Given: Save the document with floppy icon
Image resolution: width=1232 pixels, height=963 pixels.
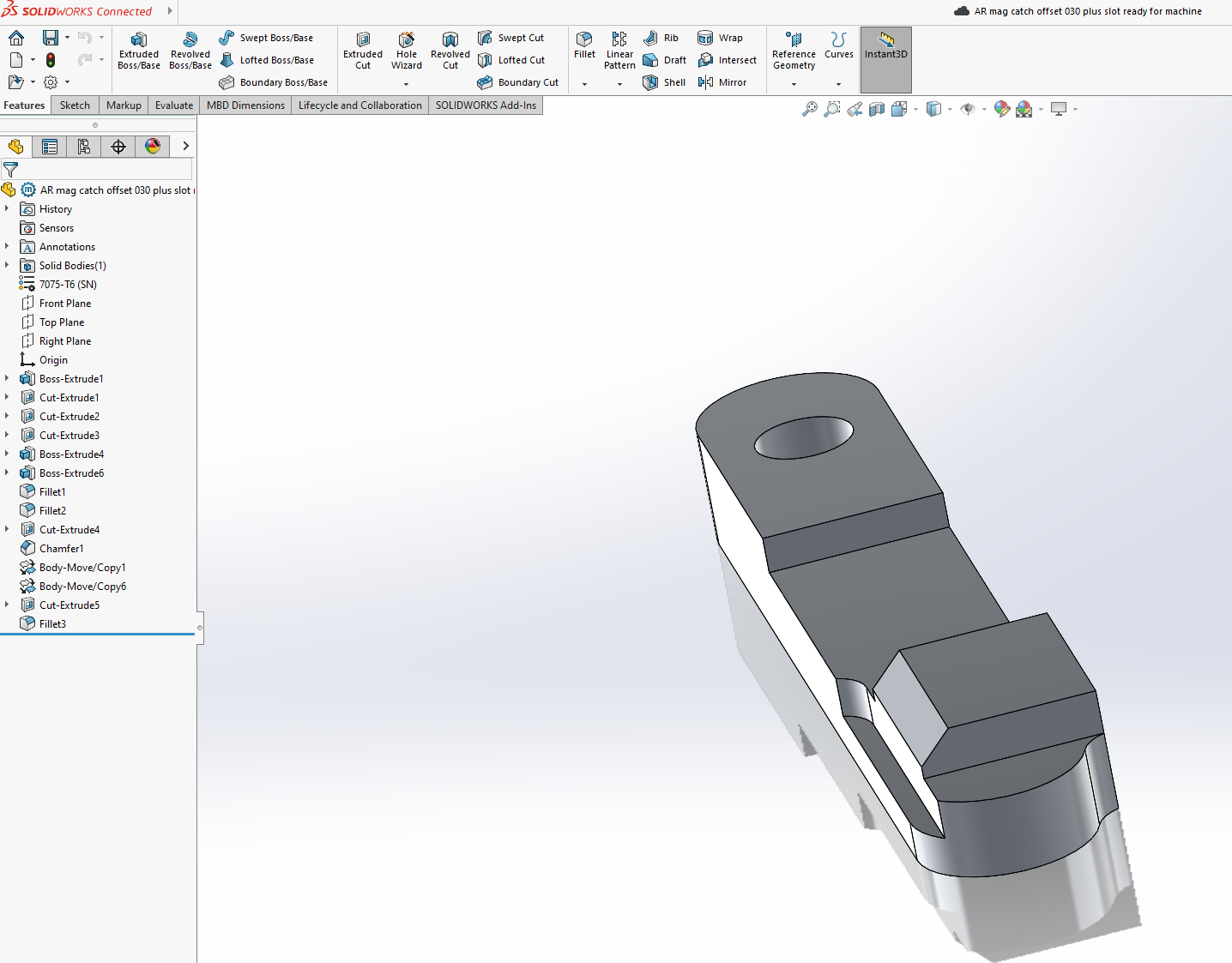Looking at the screenshot, I should [51, 38].
